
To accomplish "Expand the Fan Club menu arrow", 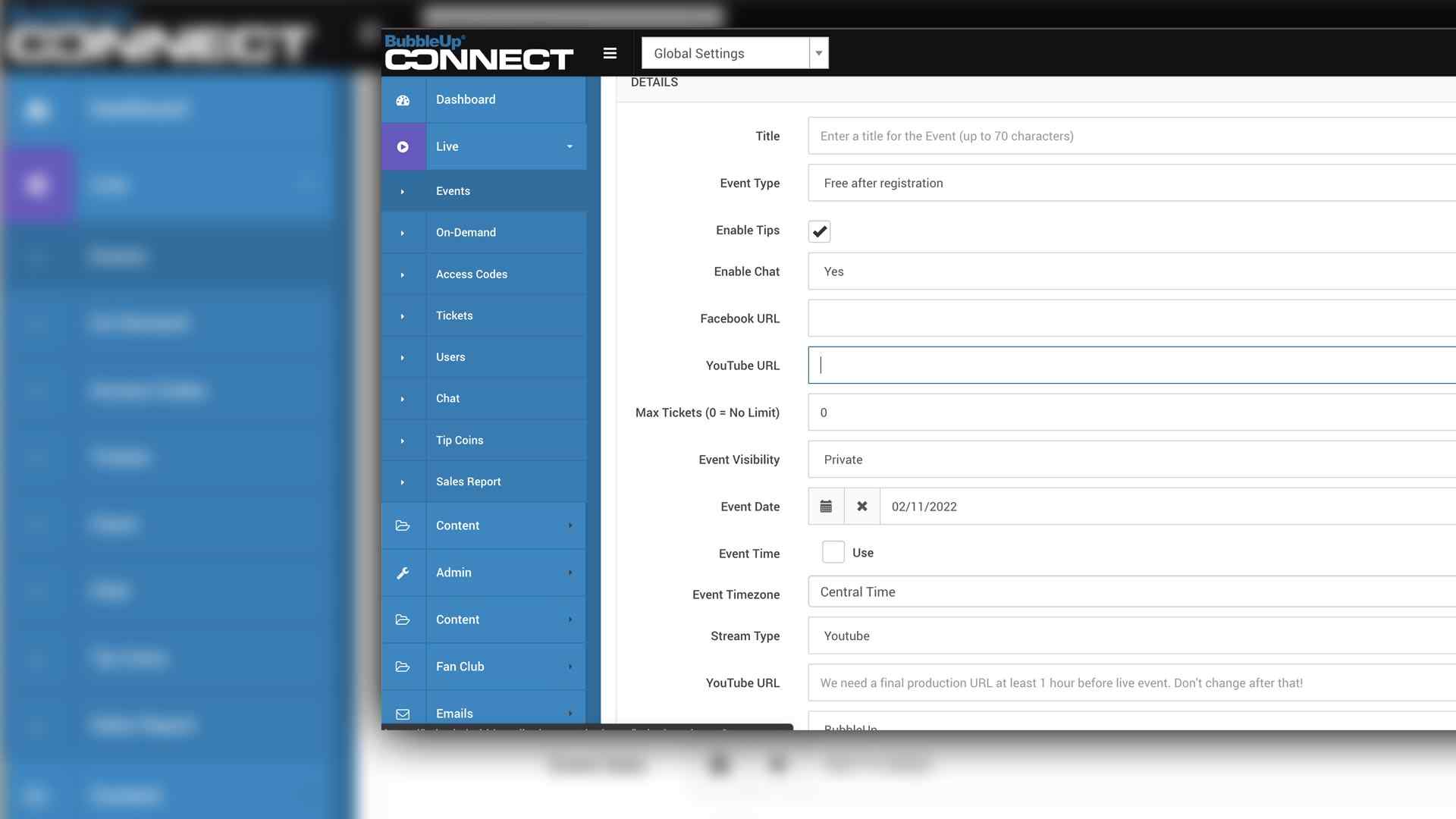I will tap(570, 667).
